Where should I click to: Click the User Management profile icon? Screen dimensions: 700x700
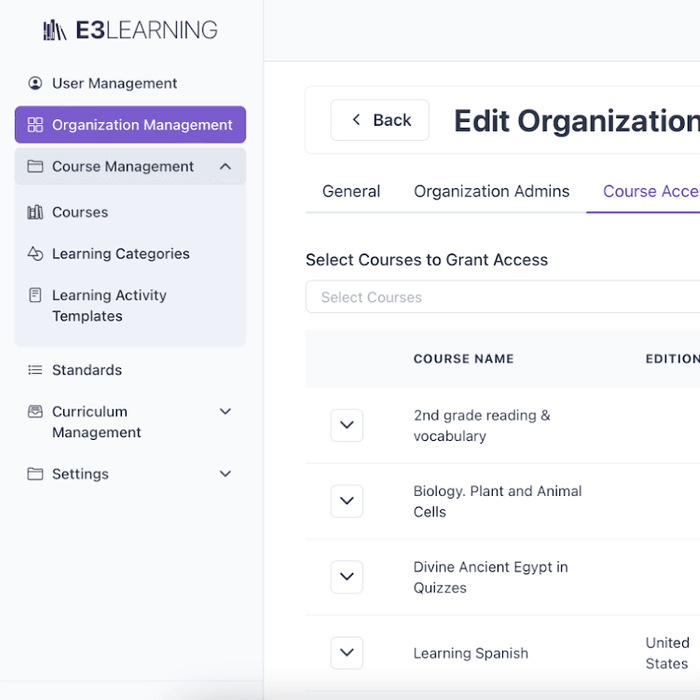pyautogui.click(x=35, y=83)
